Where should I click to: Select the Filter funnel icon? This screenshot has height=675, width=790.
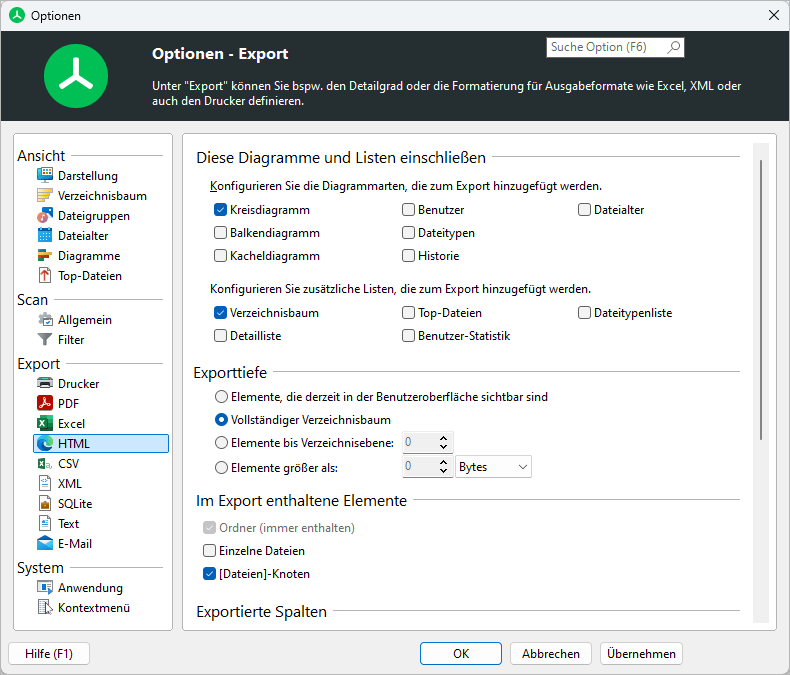pos(45,340)
